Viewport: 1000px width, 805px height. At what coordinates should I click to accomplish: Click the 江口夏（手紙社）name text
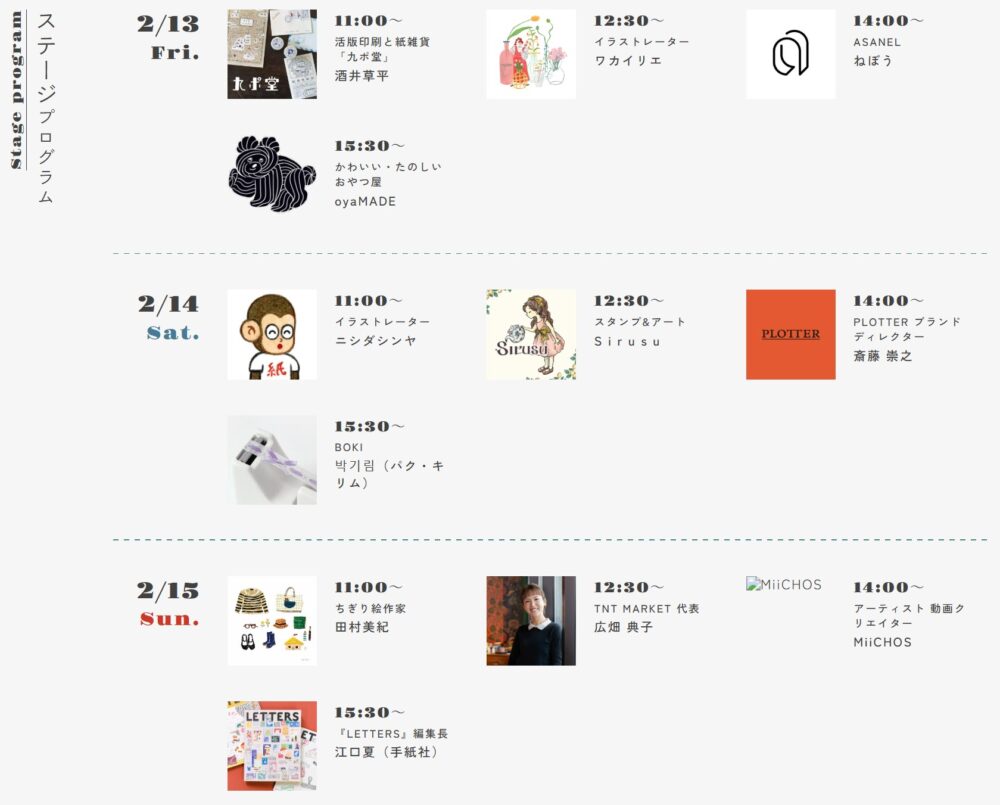tap(388, 753)
